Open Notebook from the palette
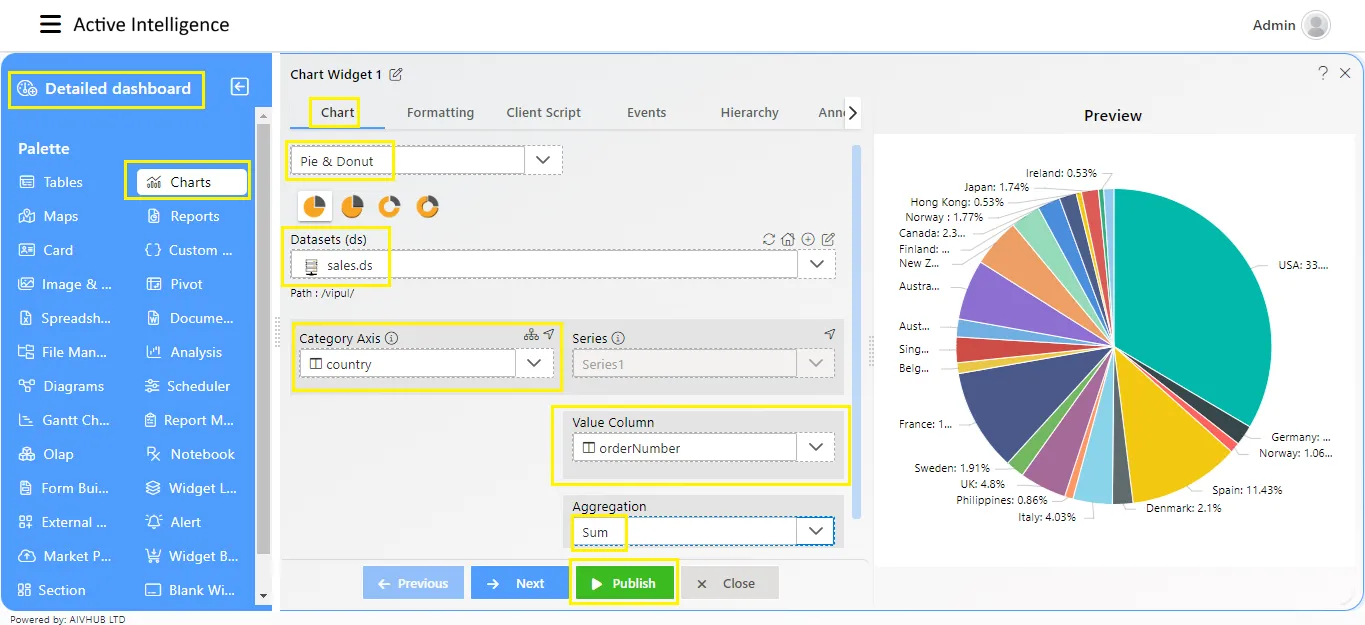The width and height of the screenshot is (1365, 625). click(x=190, y=454)
